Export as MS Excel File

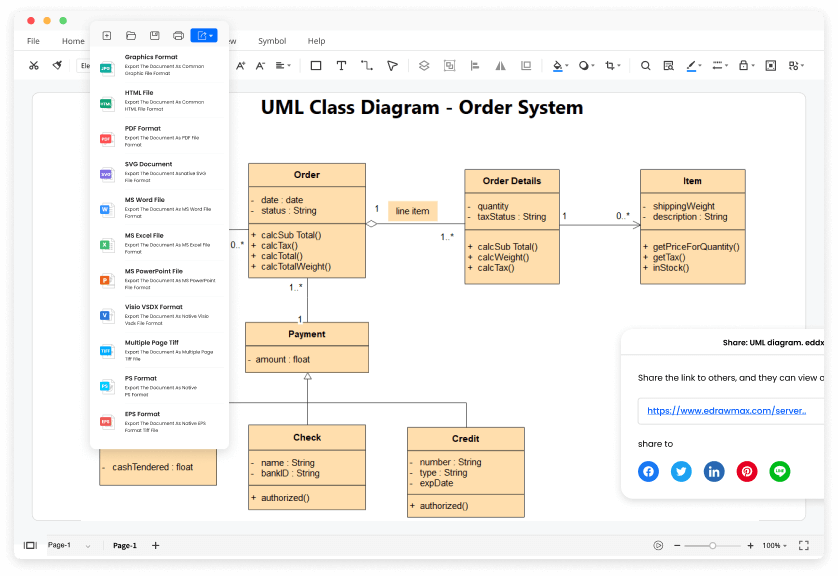click(x=160, y=244)
